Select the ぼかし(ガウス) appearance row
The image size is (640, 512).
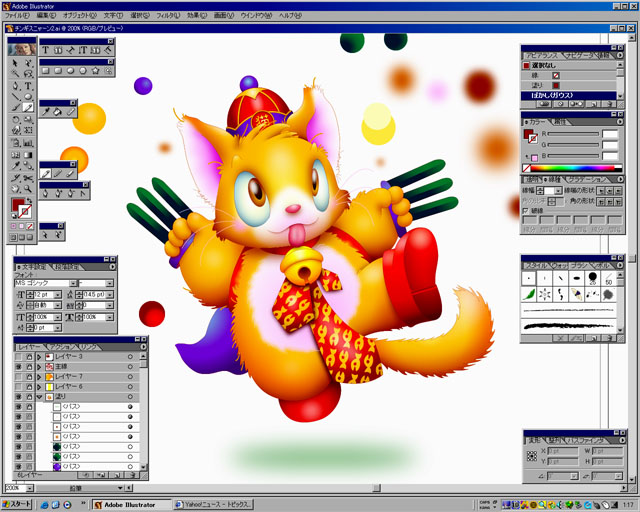click(569, 95)
